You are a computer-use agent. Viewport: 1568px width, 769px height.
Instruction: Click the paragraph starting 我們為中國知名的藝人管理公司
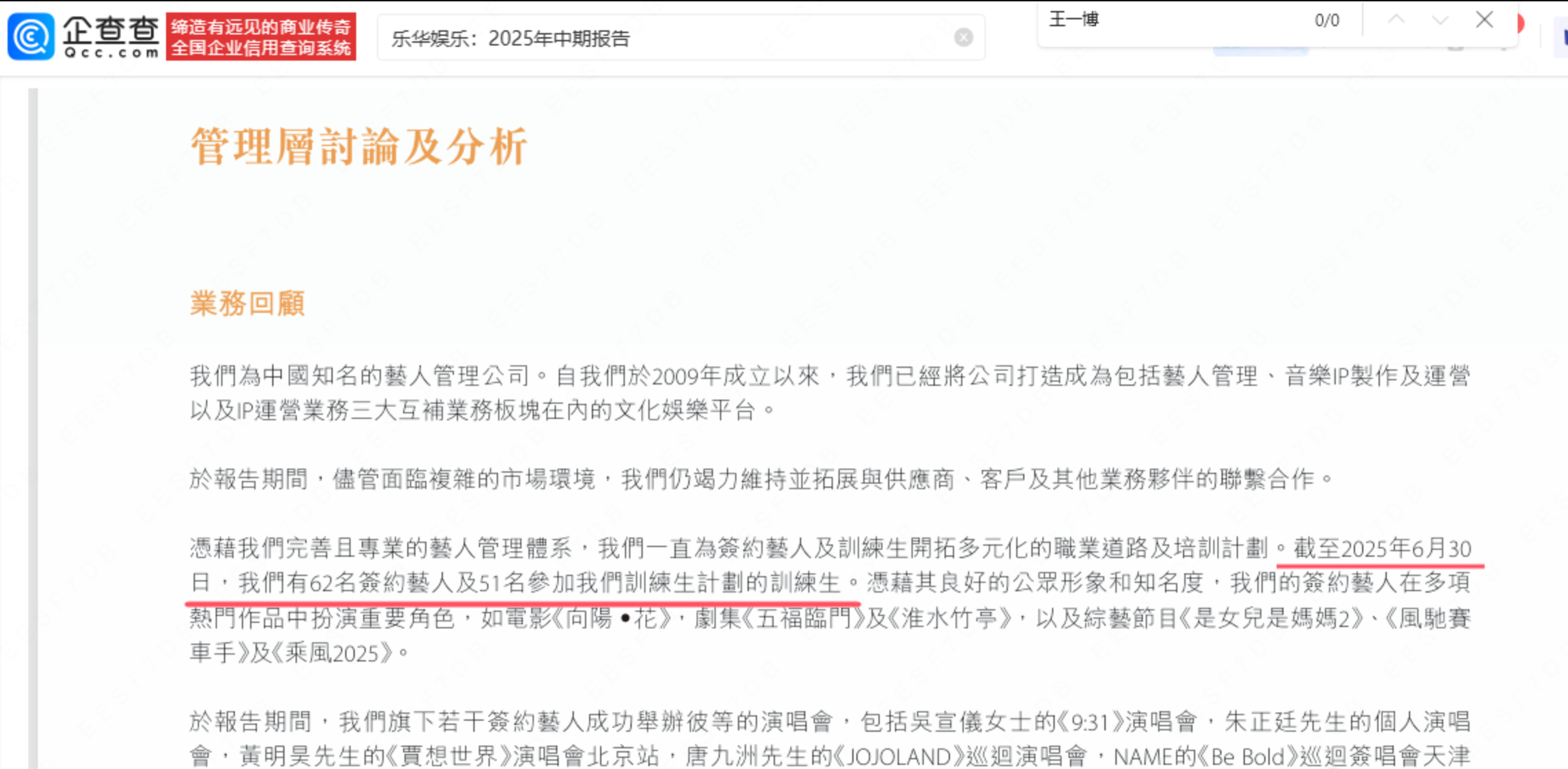830,393
